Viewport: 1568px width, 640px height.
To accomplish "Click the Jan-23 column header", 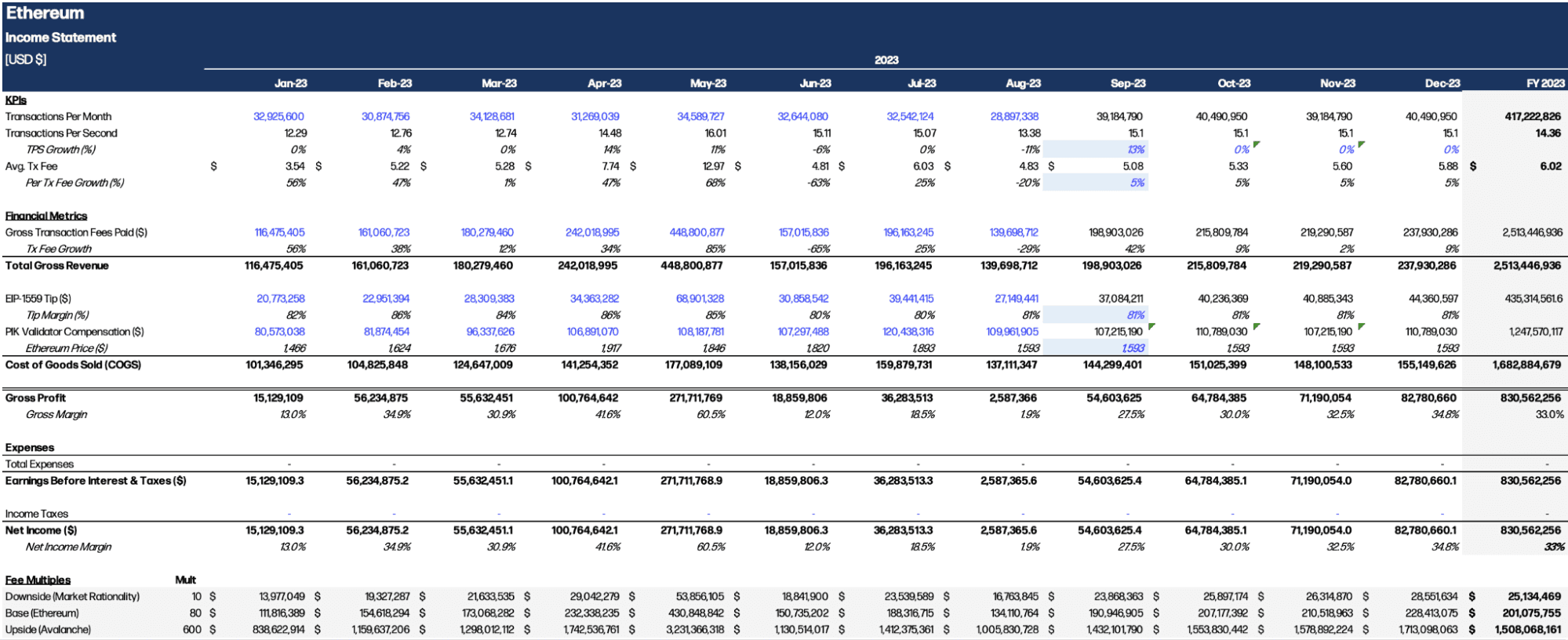I will pos(290,83).
